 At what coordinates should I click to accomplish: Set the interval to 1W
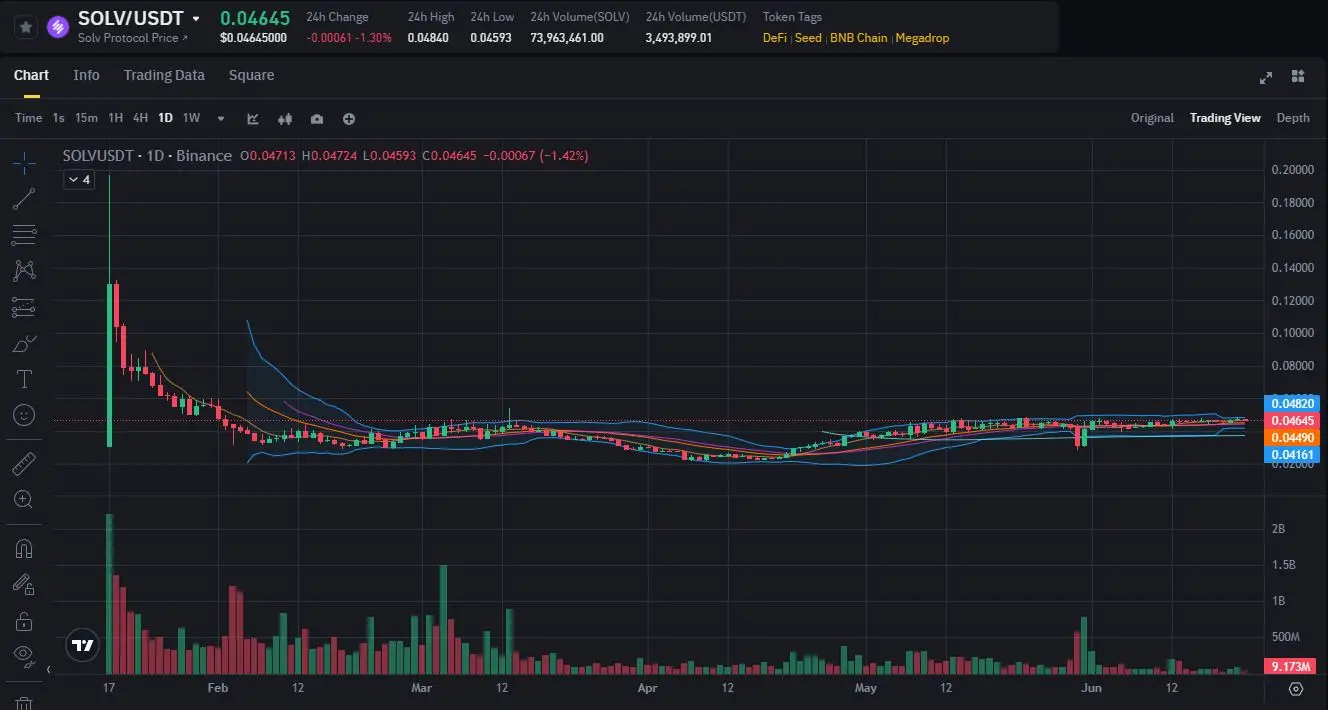(x=191, y=118)
